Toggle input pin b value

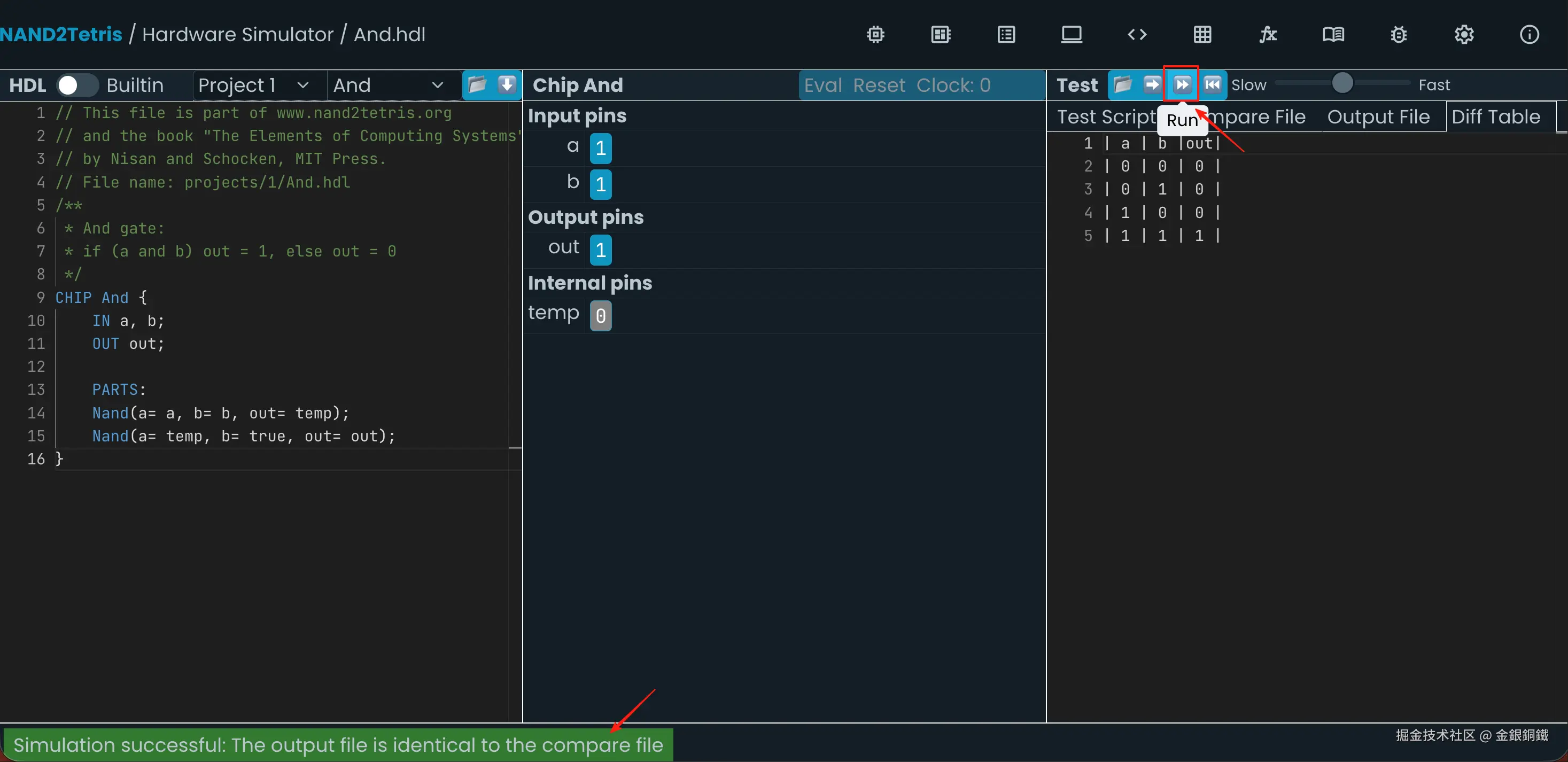click(600, 184)
